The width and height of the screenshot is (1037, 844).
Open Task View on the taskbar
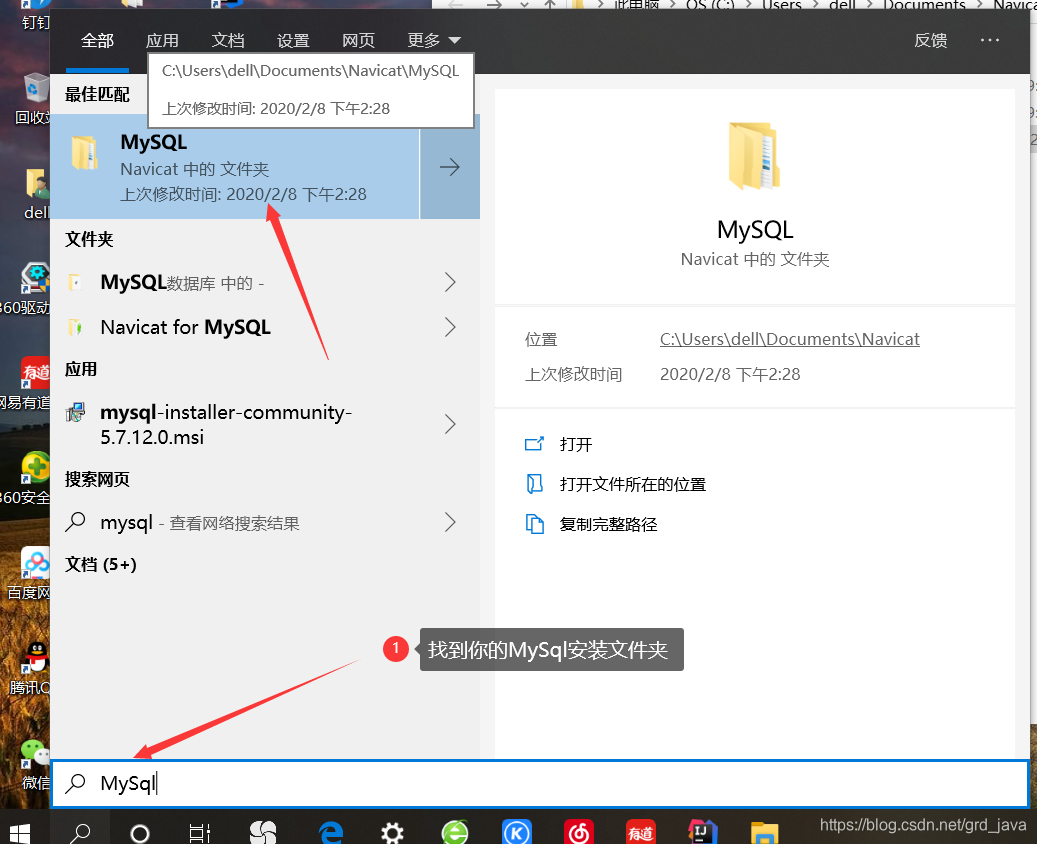click(x=199, y=833)
